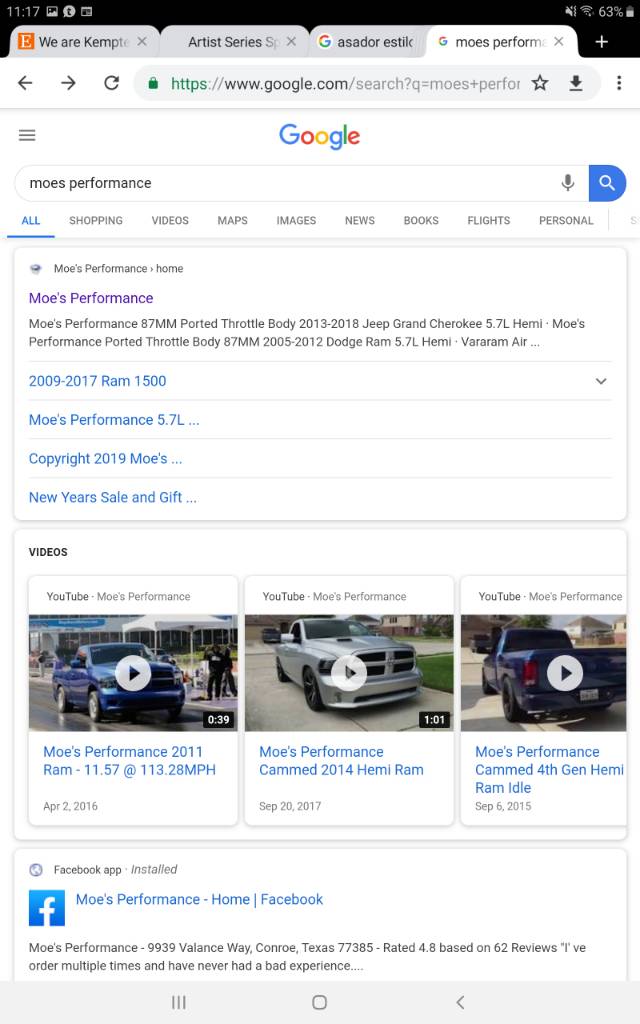Image resolution: width=640 pixels, height=1024 pixels.
Task: Select the MAPS search filter
Action: pos(232,221)
